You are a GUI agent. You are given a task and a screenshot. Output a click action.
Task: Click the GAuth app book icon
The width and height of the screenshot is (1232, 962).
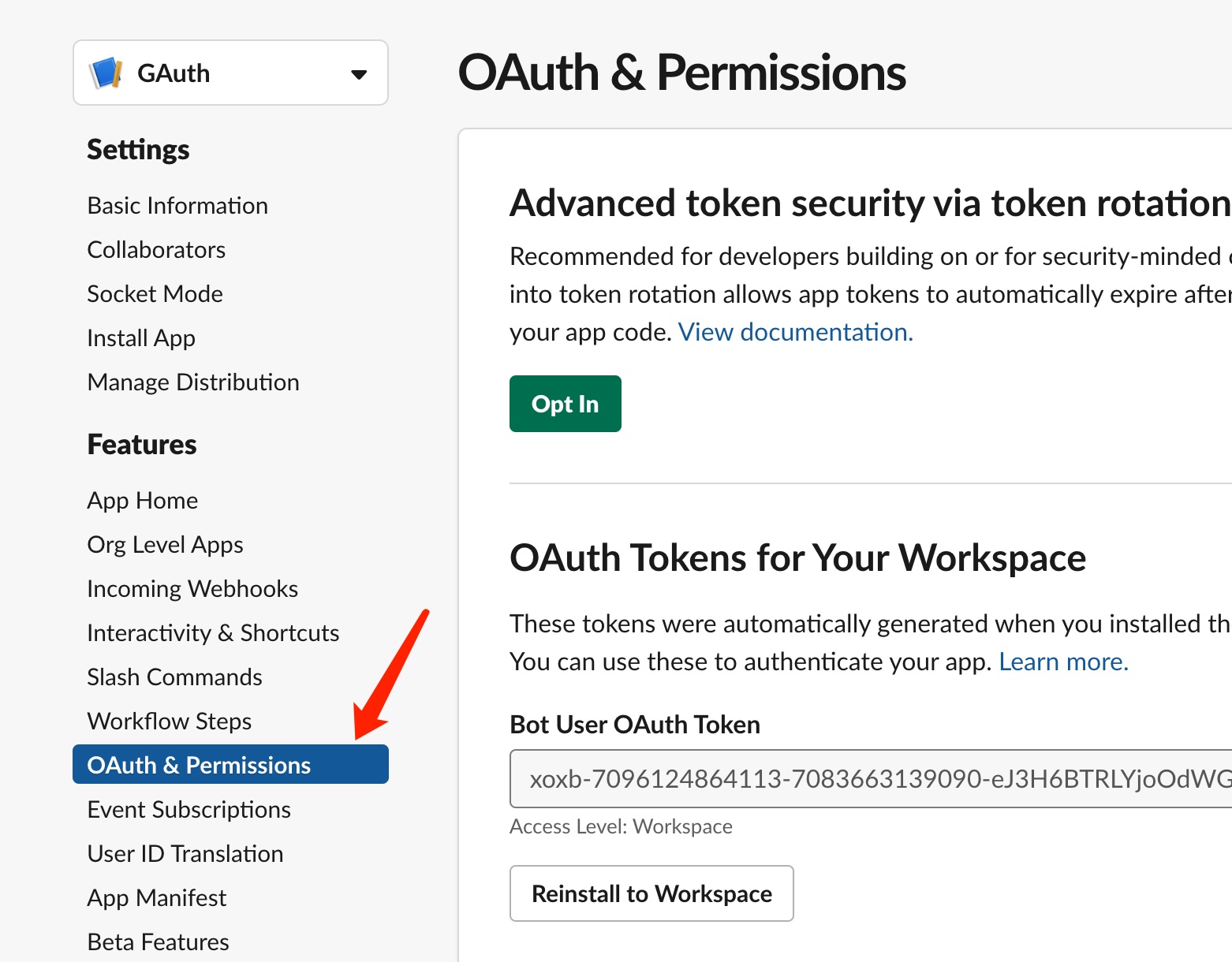point(106,73)
